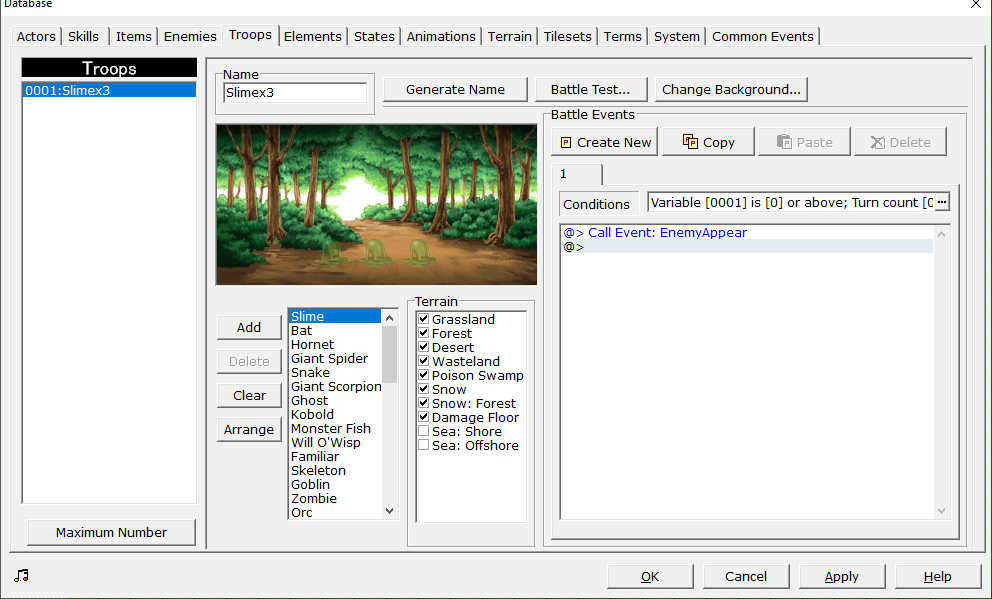
Task: Select Skeleton in enemy list
Action: (335, 470)
